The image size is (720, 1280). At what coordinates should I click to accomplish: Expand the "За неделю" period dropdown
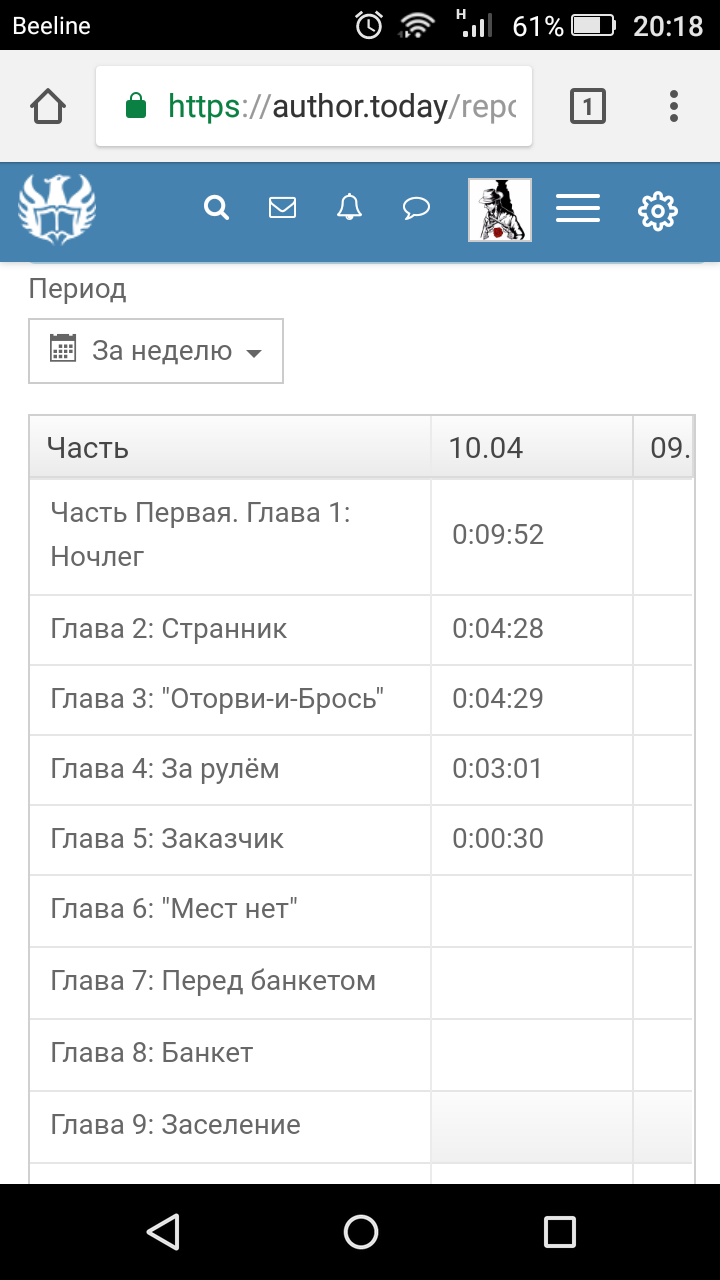click(156, 351)
